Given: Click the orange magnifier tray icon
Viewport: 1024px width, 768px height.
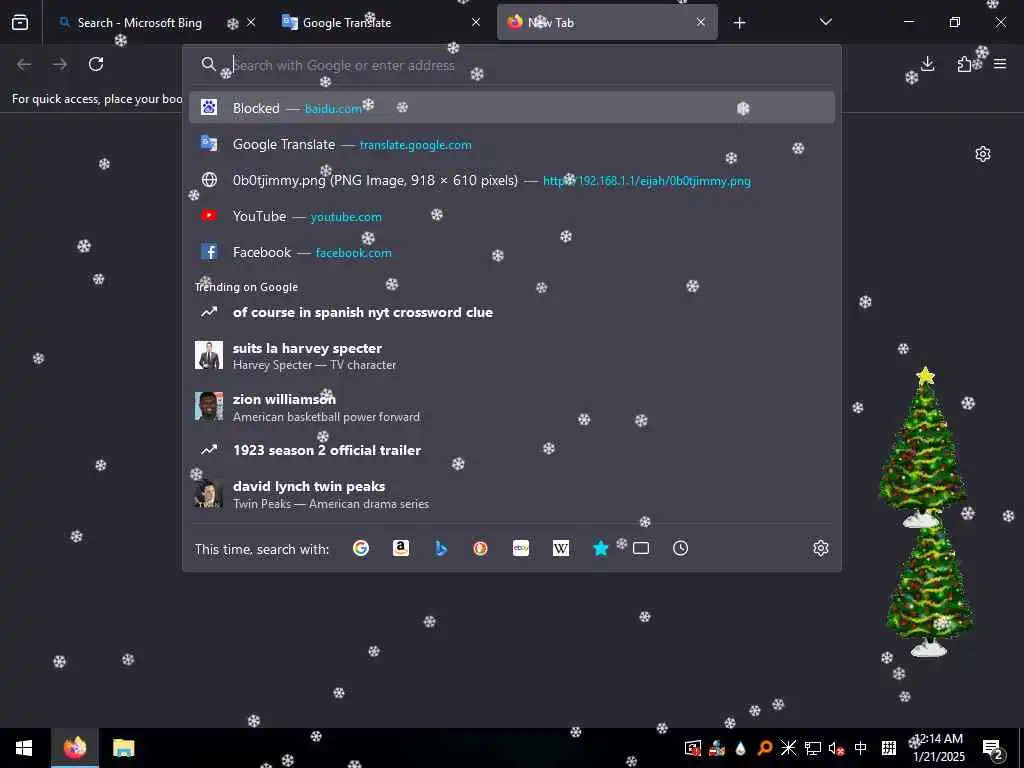Looking at the screenshot, I should point(764,748).
